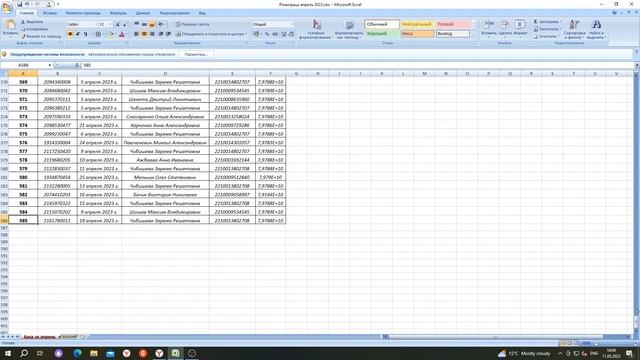The height and width of the screenshot is (360, 640).
Task: Apply the fill color bucket
Action: 111,34
